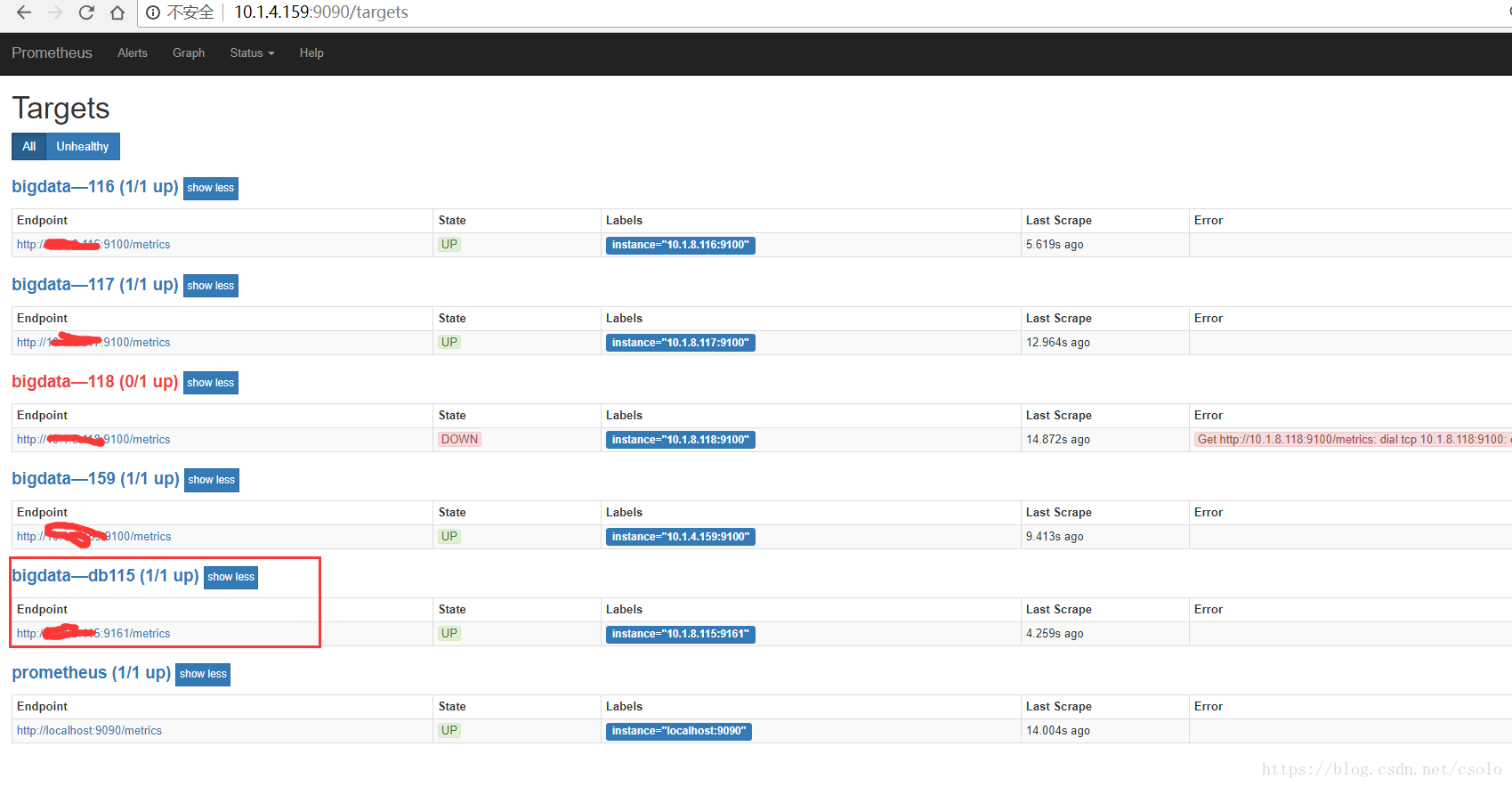Click the 5.619s ago last scrape value

coord(1055,245)
